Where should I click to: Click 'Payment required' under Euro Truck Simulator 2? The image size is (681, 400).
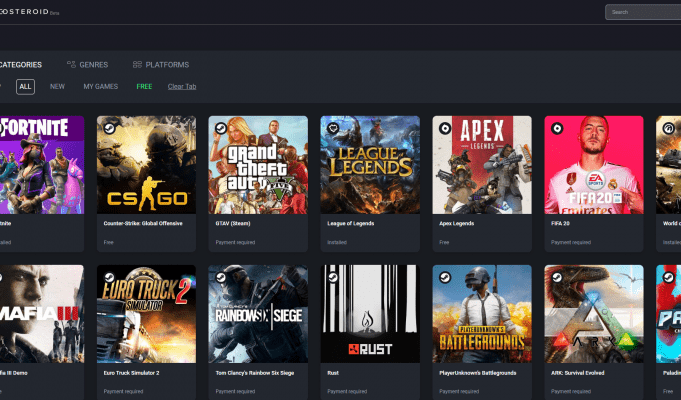click(x=123, y=391)
